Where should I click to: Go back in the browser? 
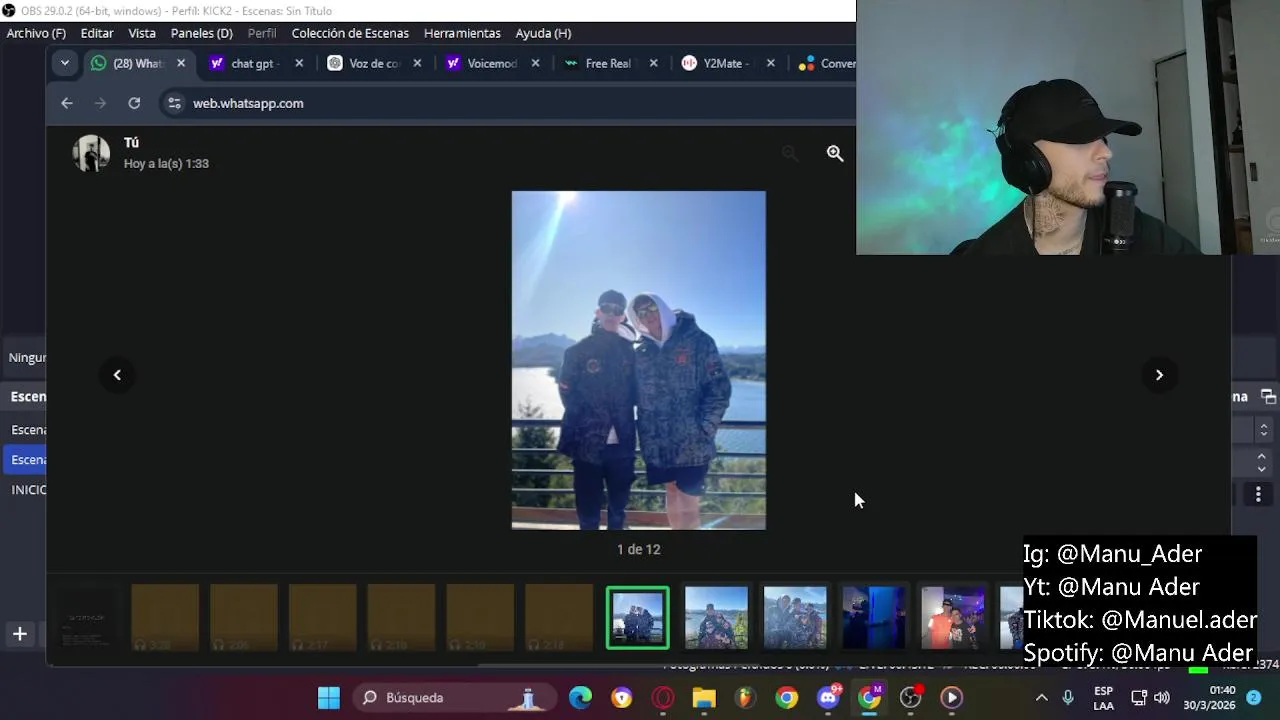pyautogui.click(x=67, y=103)
